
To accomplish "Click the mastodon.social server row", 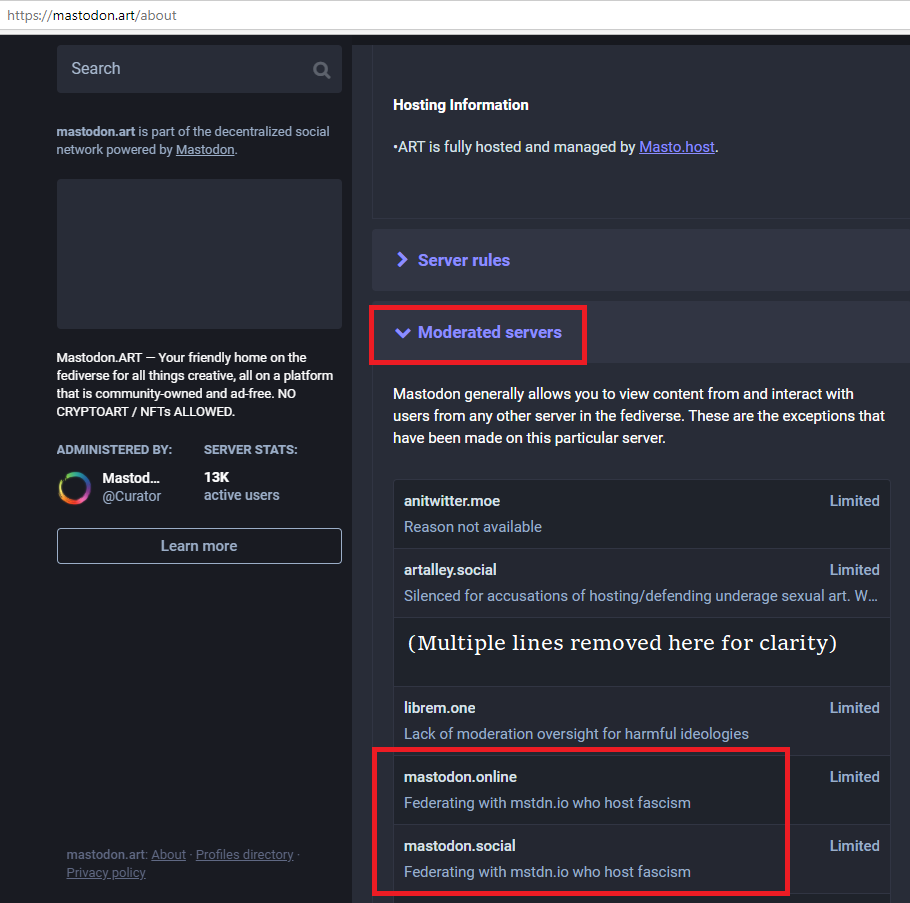I will coord(641,858).
